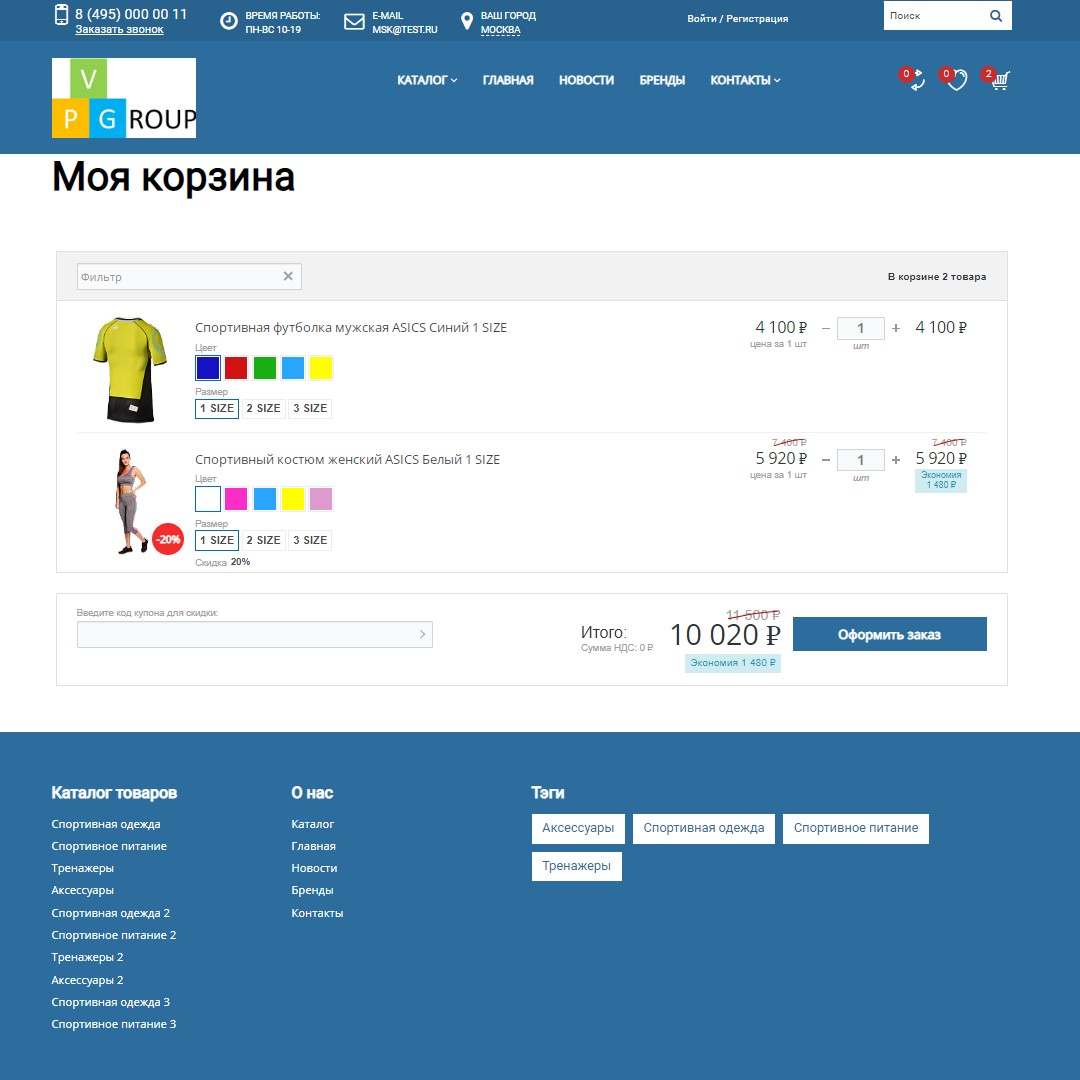Expand the Каталог dropdown menu

tap(427, 80)
